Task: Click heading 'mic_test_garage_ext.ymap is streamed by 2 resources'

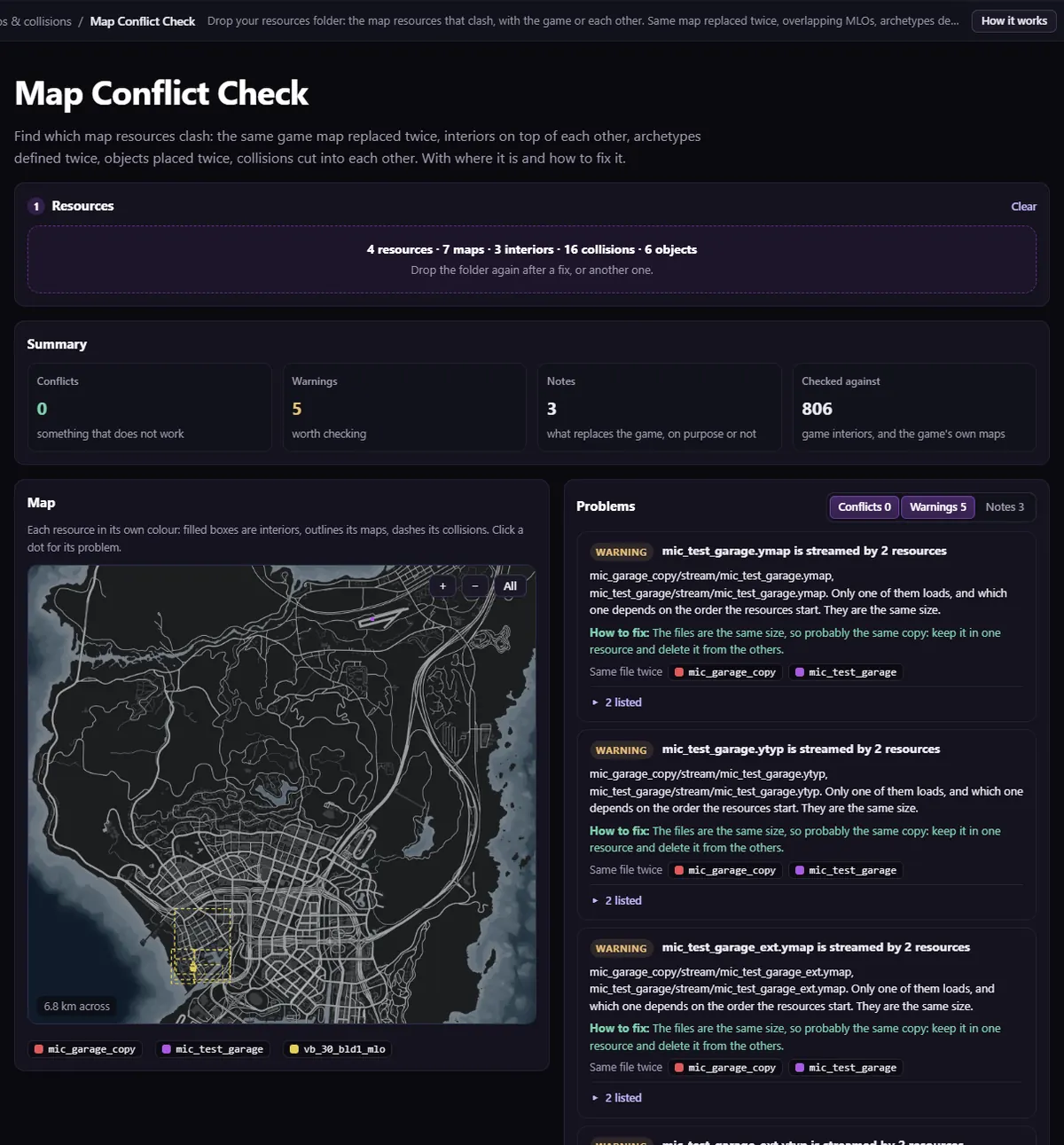Action: pos(816,947)
